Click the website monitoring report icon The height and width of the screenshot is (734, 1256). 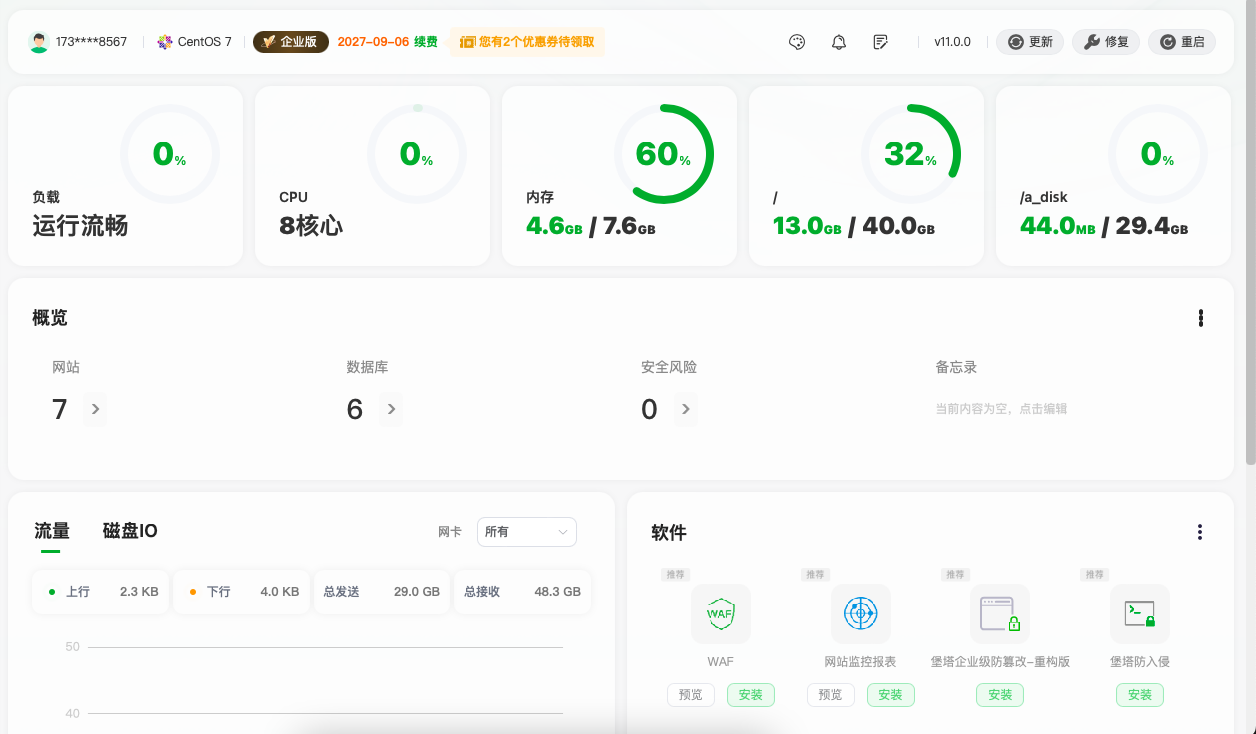(860, 613)
